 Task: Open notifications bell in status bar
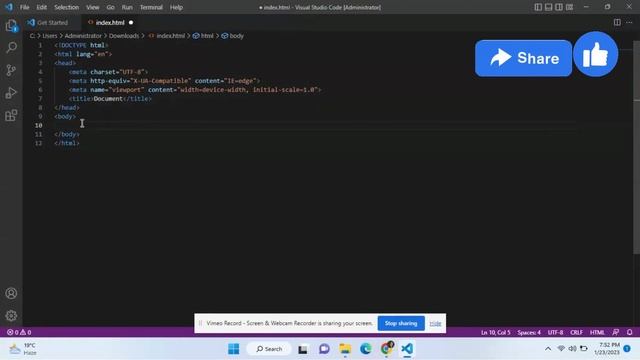pyautogui.click(x=629, y=332)
